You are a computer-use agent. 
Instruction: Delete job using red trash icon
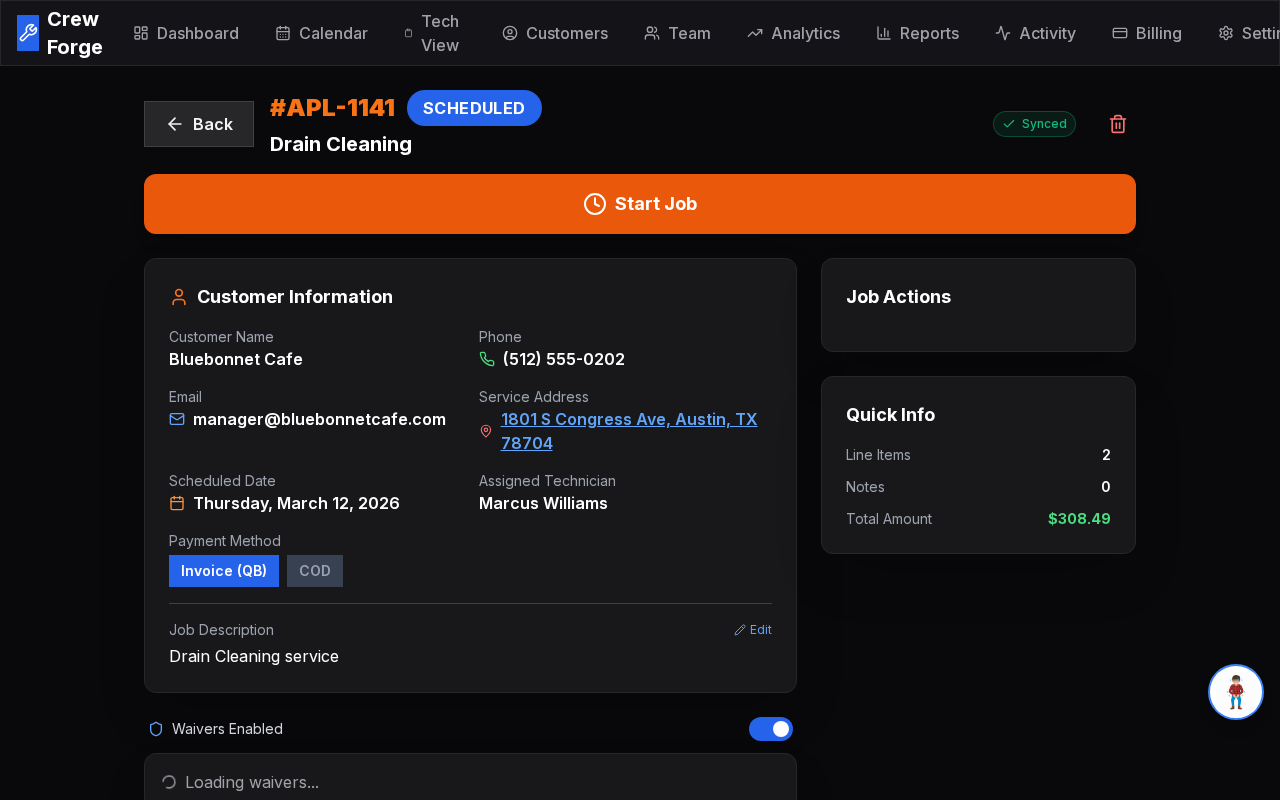point(1118,124)
